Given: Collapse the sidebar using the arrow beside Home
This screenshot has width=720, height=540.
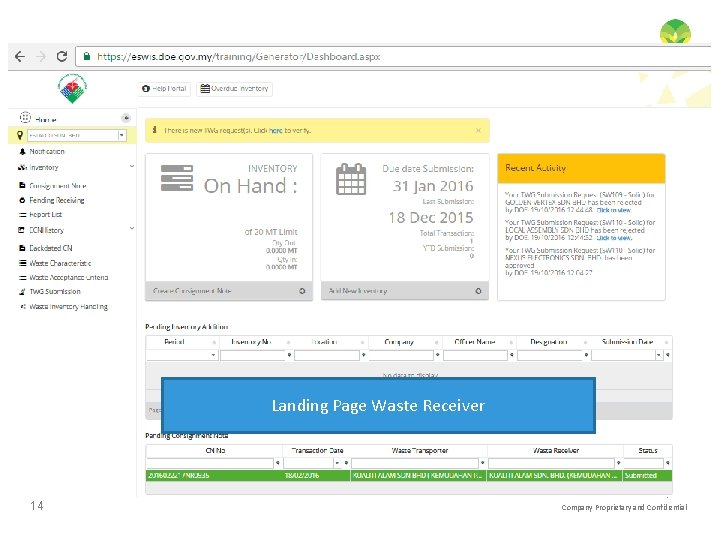Looking at the screenshot, I should coord(125,118).
